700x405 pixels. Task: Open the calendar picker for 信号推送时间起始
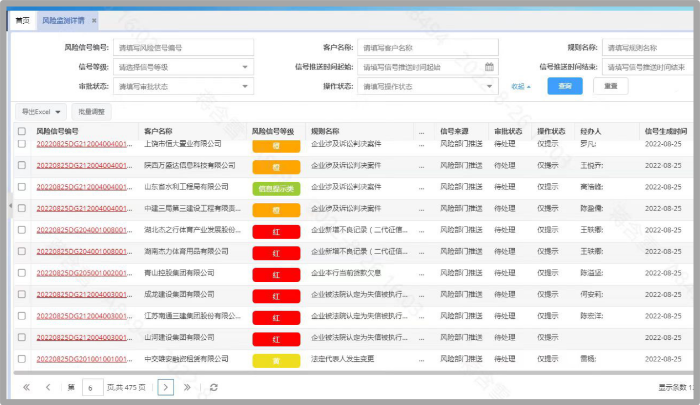pyautogui.click(x=489, y=67)
